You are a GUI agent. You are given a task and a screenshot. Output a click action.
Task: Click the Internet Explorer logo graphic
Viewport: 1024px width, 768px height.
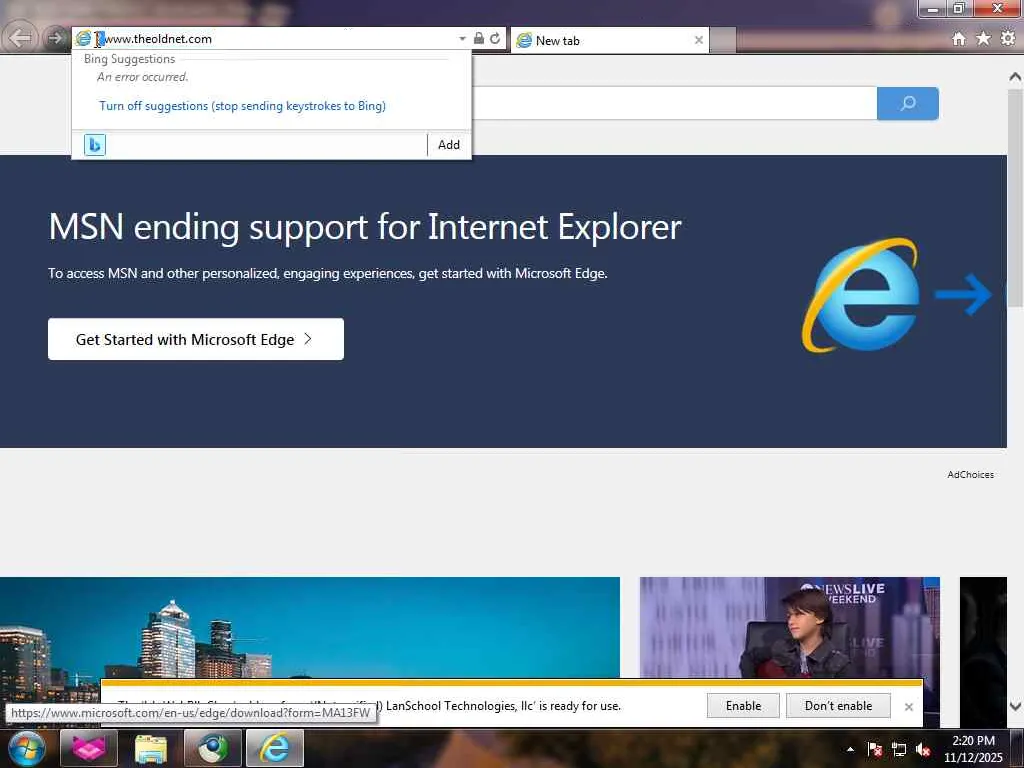(861, 295)
